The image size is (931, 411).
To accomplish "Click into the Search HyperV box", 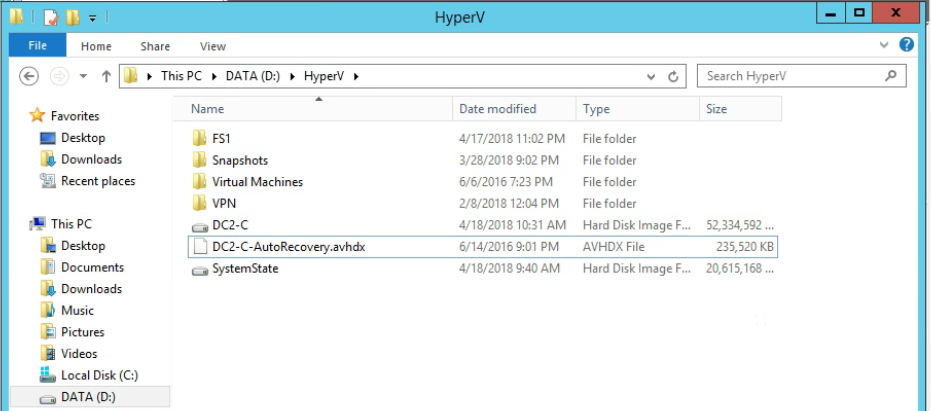I will (x=802, y=76).
